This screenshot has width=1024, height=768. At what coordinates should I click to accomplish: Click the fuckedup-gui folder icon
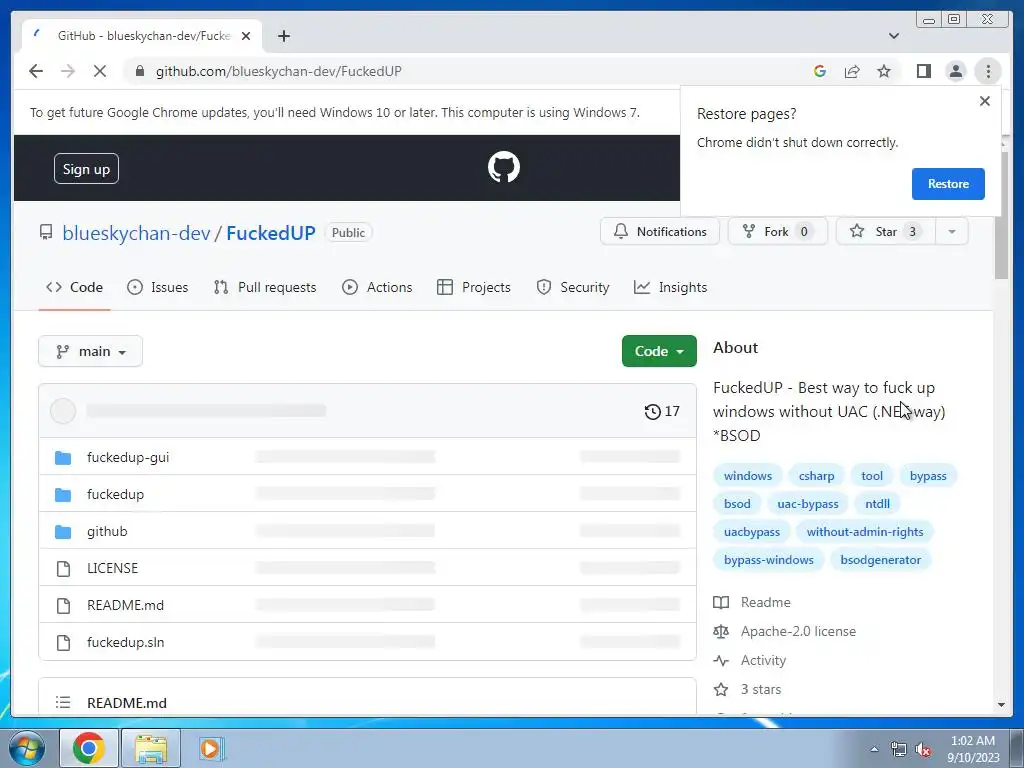pyautogui.click(x=63, y=458)
